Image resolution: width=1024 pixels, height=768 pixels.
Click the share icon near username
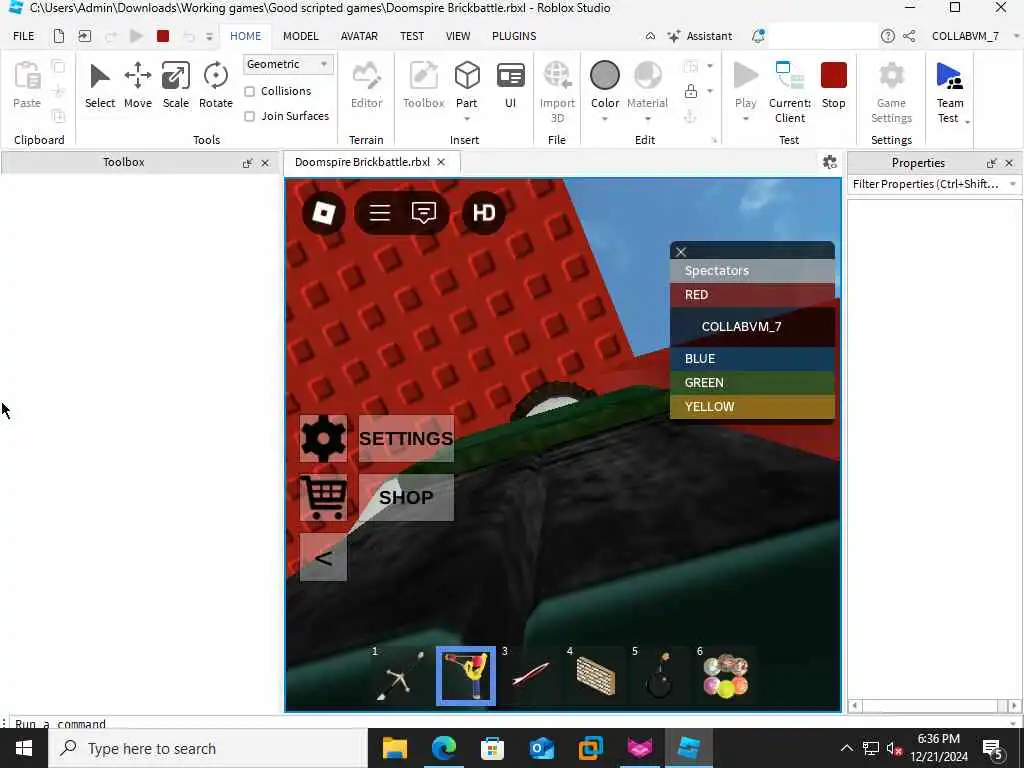point(909,36)
